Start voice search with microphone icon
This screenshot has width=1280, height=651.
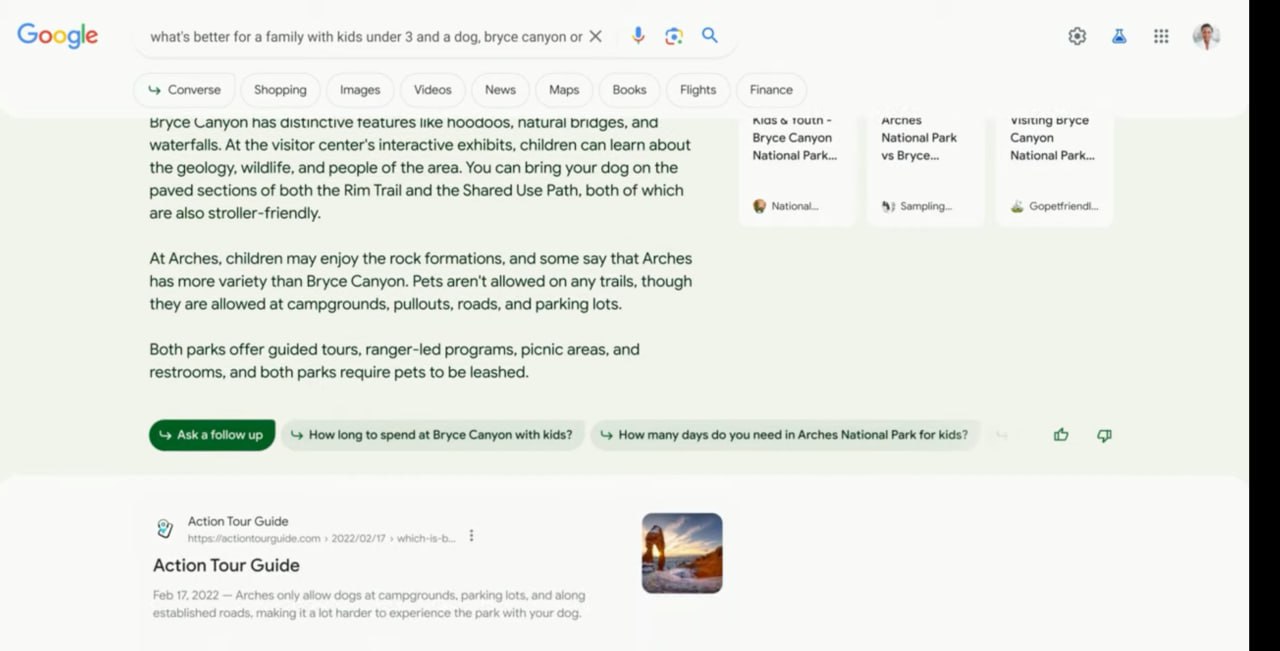(x=638, y=36)
